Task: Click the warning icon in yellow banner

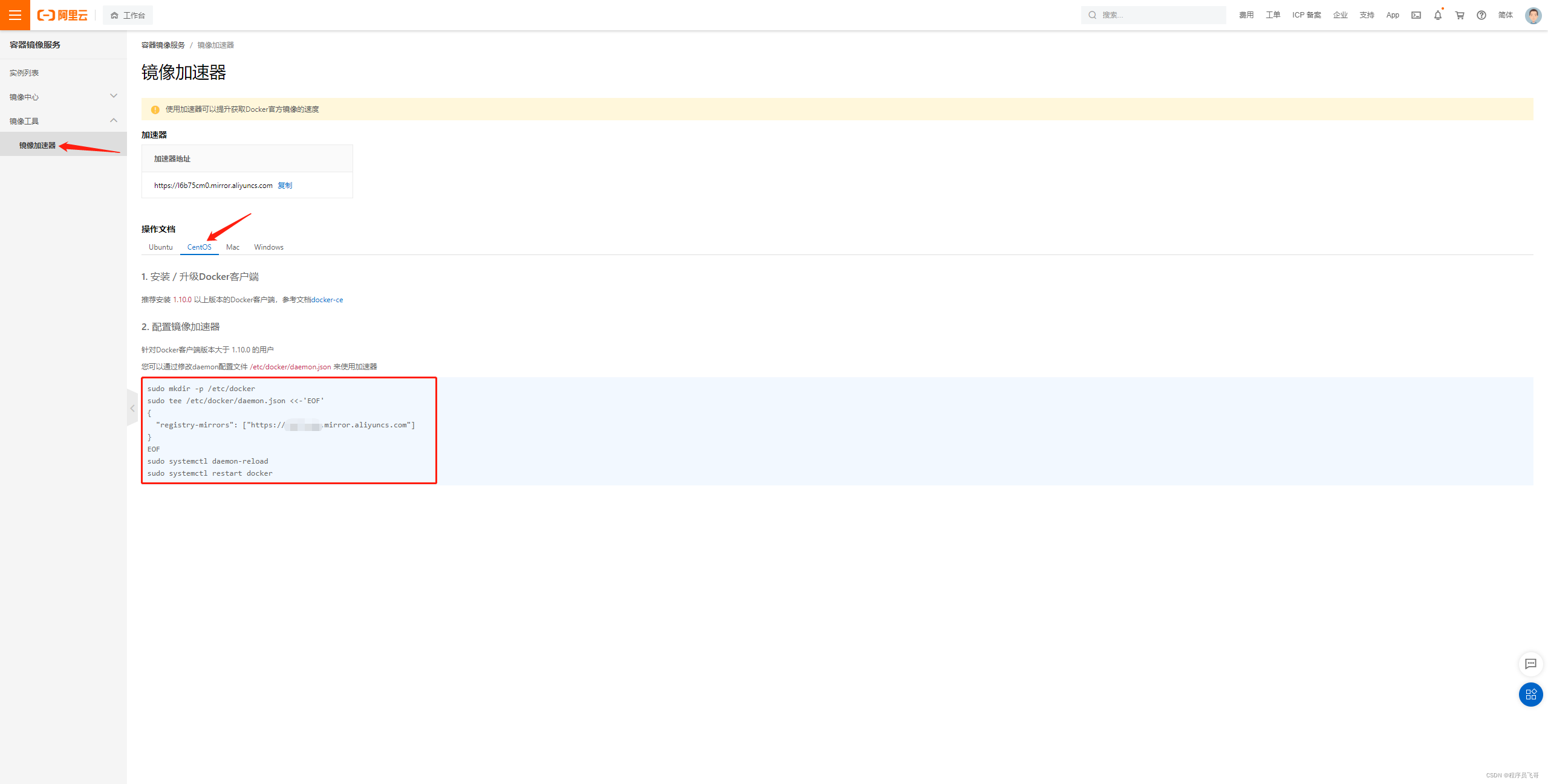Action: tap(155, 109)
